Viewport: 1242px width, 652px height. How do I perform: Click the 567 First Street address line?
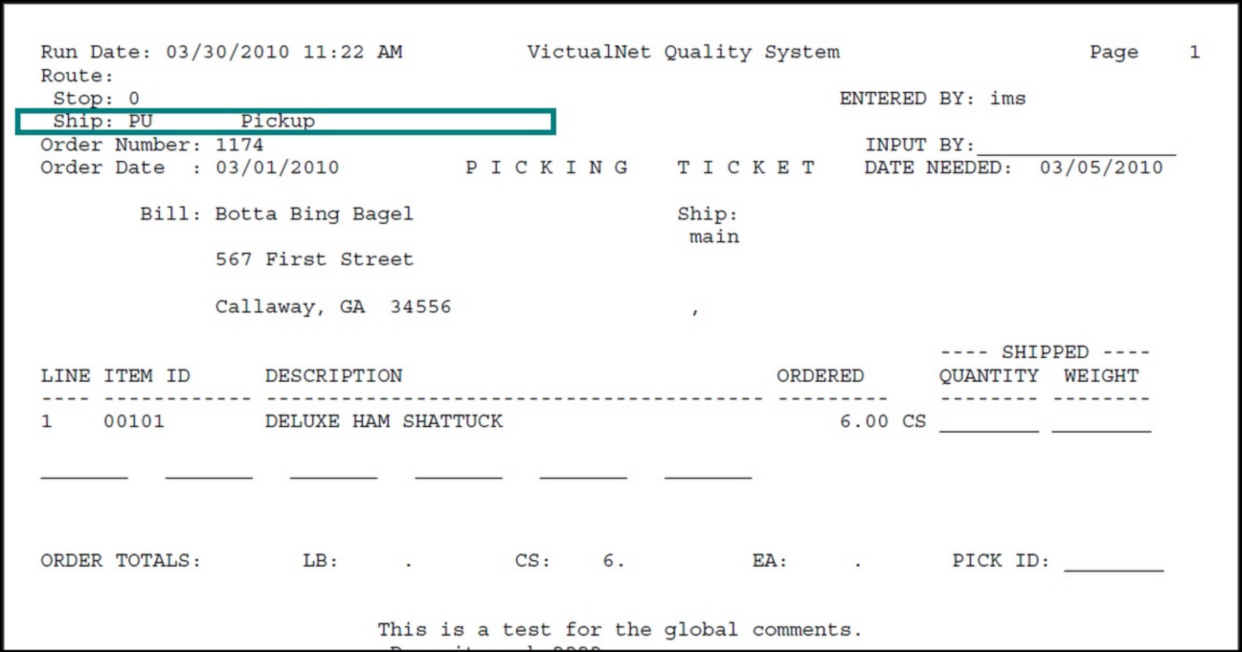[x=314, y=260]
